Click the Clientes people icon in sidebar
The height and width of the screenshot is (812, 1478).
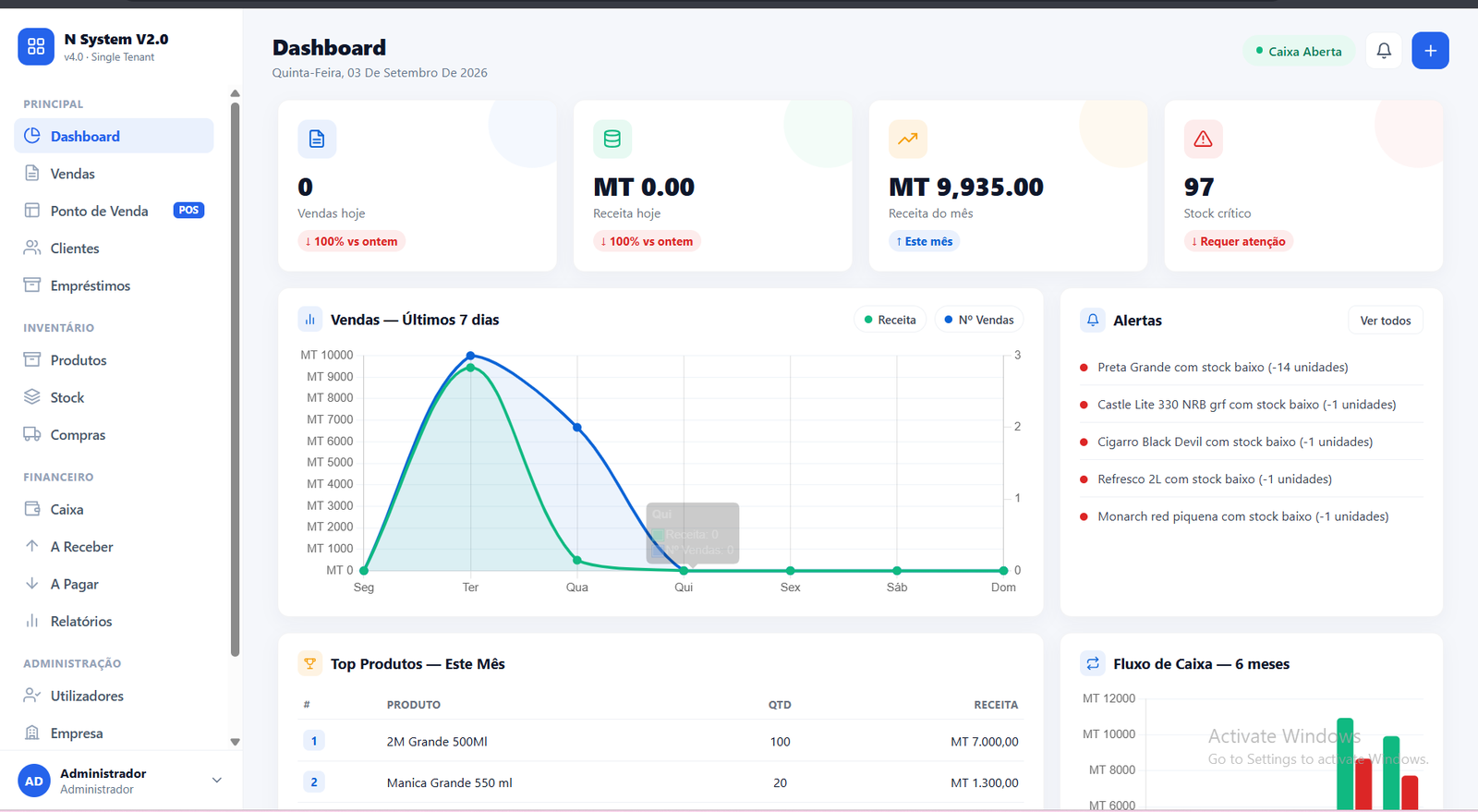coord(32,248)
